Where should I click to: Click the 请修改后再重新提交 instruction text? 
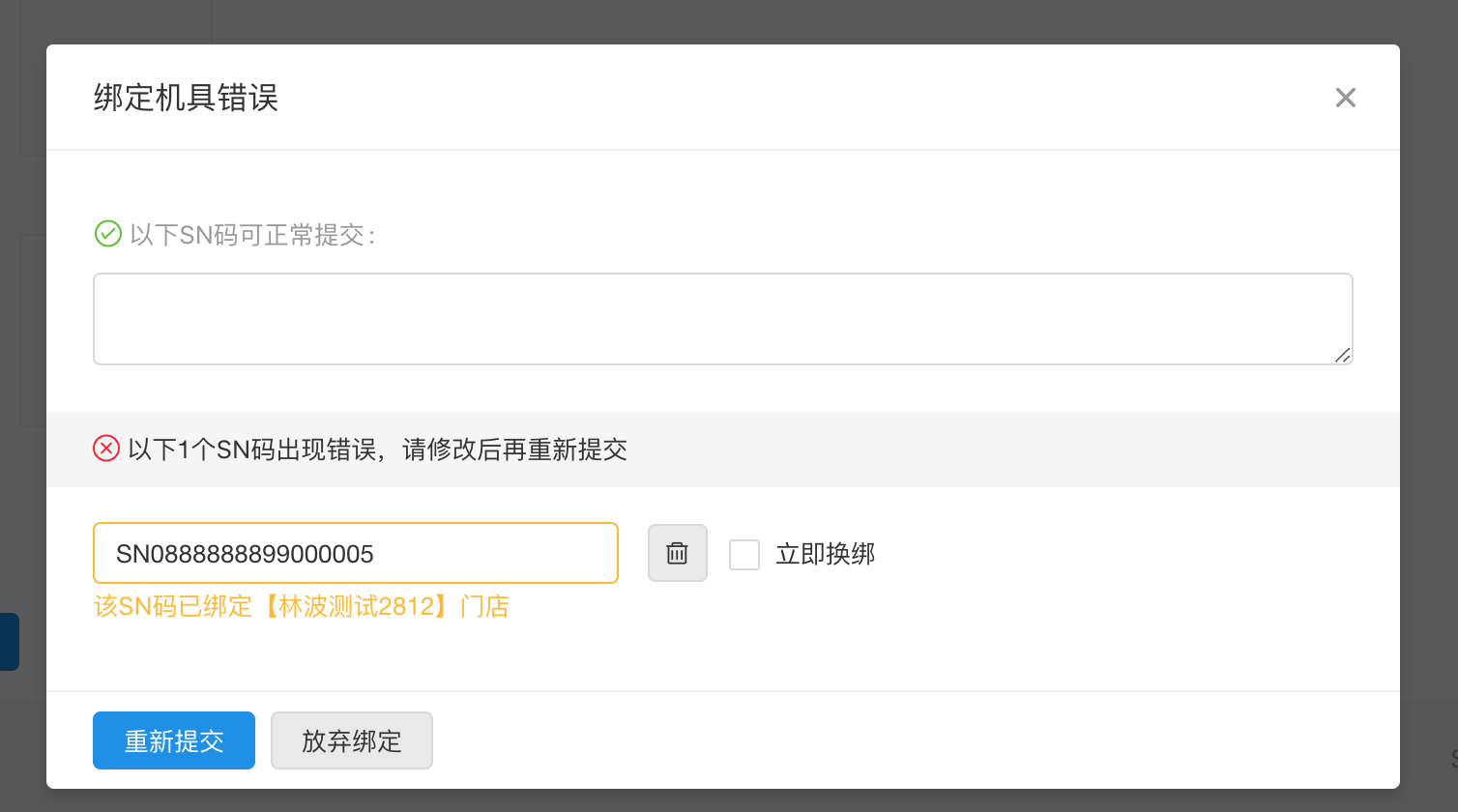[x=514, y=449]
